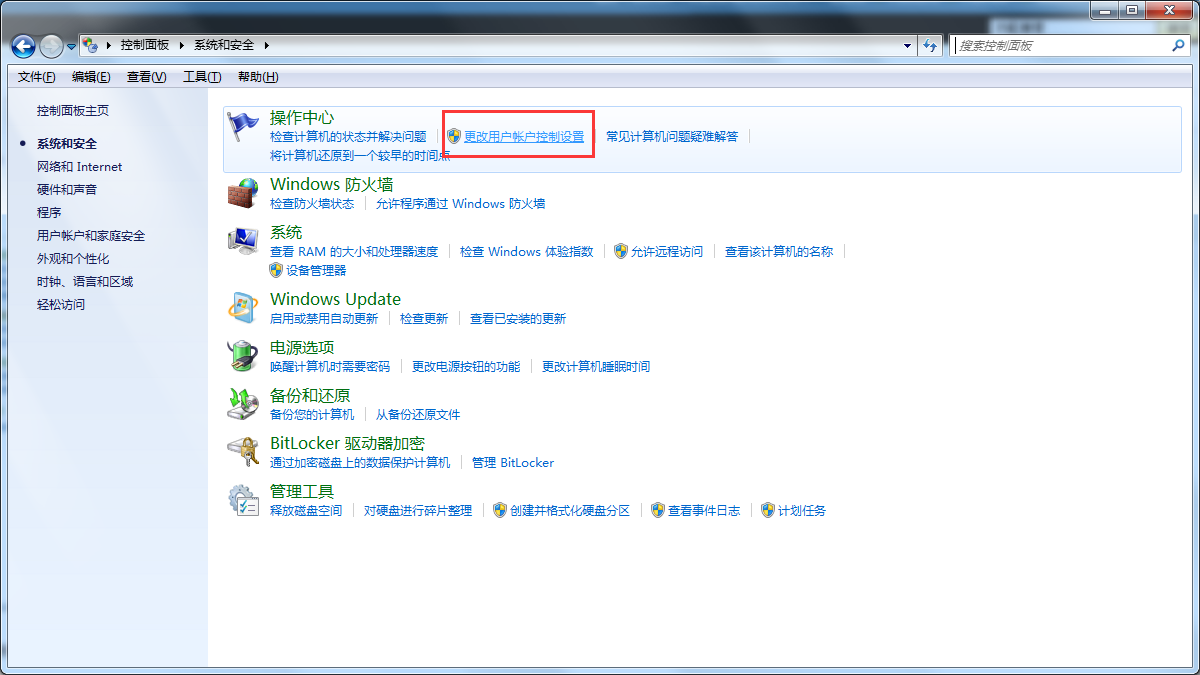The width and height of the screenshot is (1200, 675).
Task: Open 外观和个性化 category
Action: point(73,259)
